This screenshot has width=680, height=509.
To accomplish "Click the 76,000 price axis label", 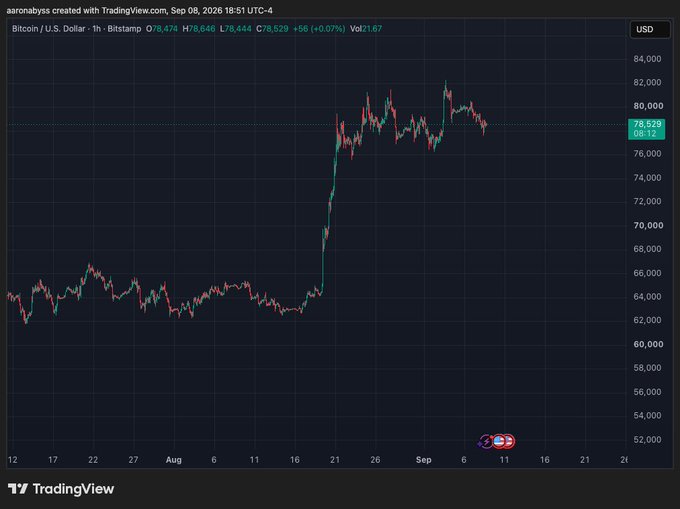I will pos(647,153).
